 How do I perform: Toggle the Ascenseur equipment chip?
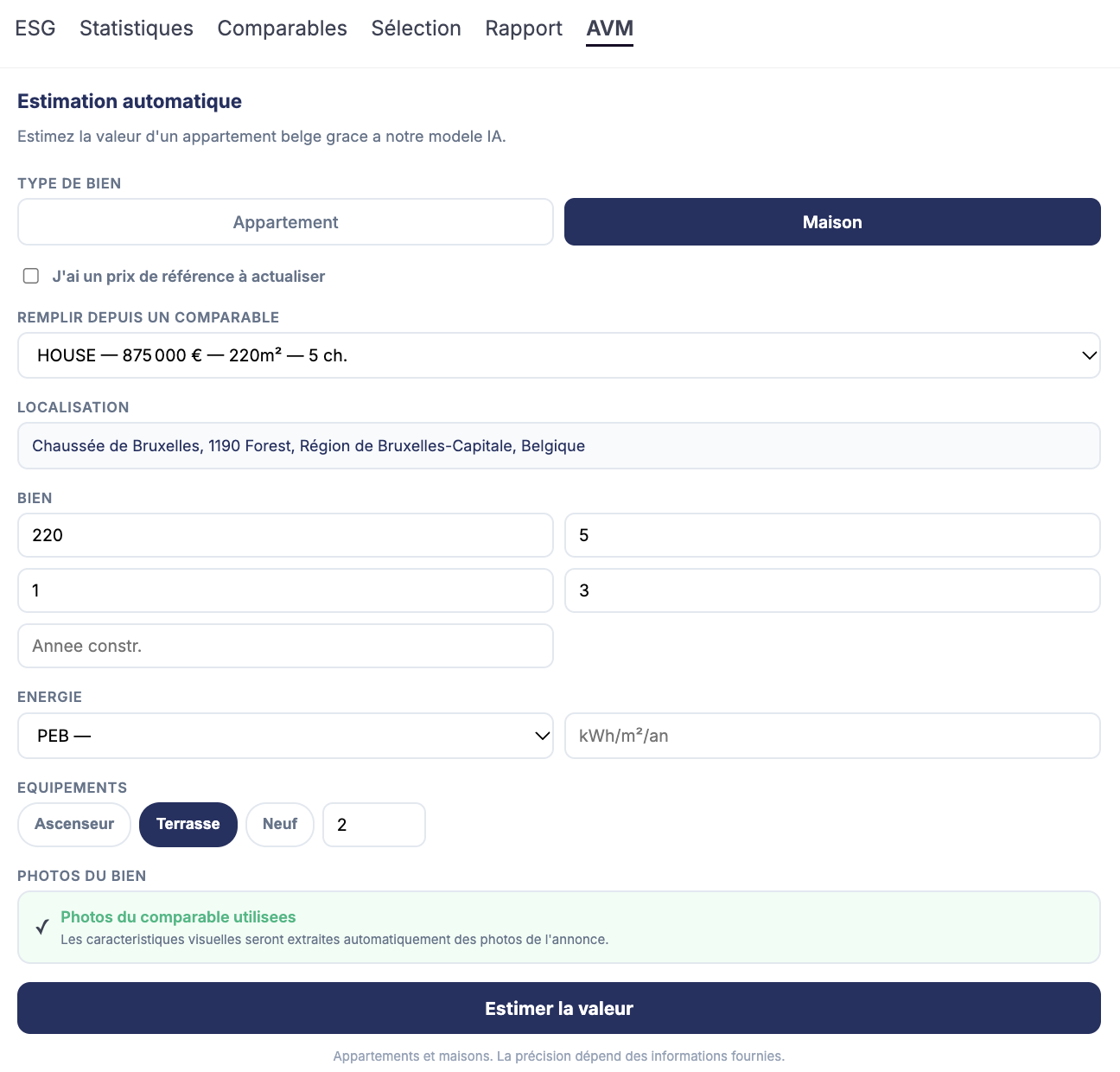tap(74, 825)
